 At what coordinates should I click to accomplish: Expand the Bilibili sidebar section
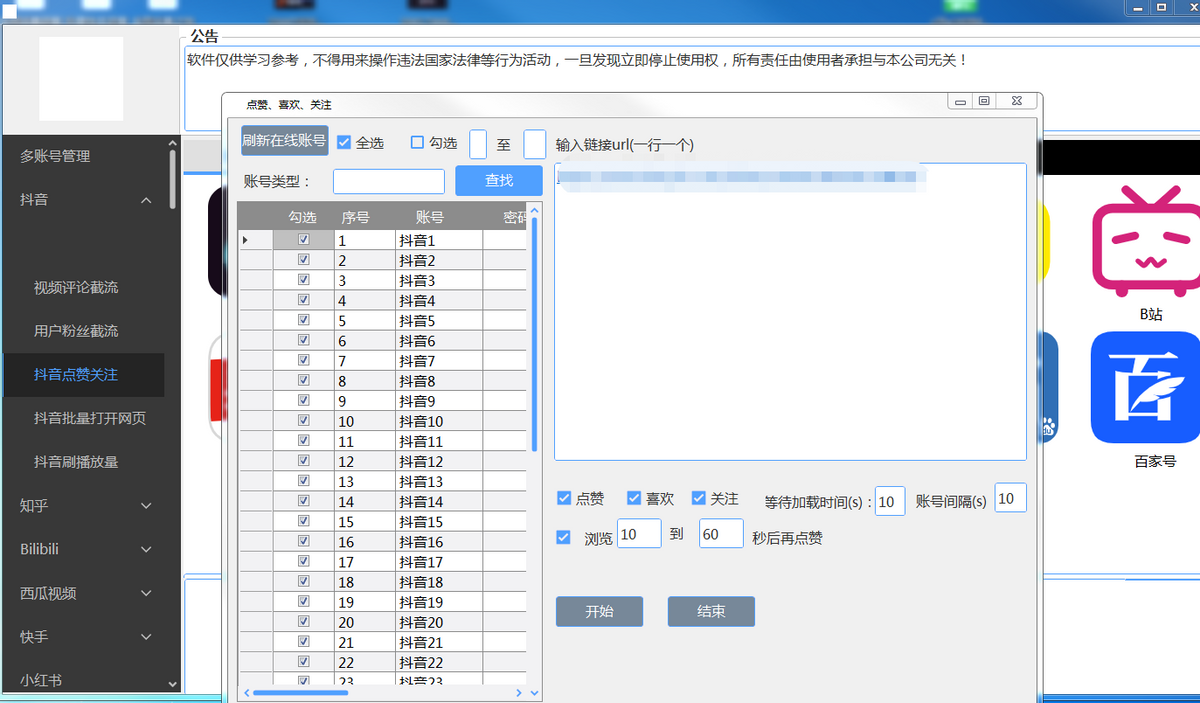[x=146, y=549]
